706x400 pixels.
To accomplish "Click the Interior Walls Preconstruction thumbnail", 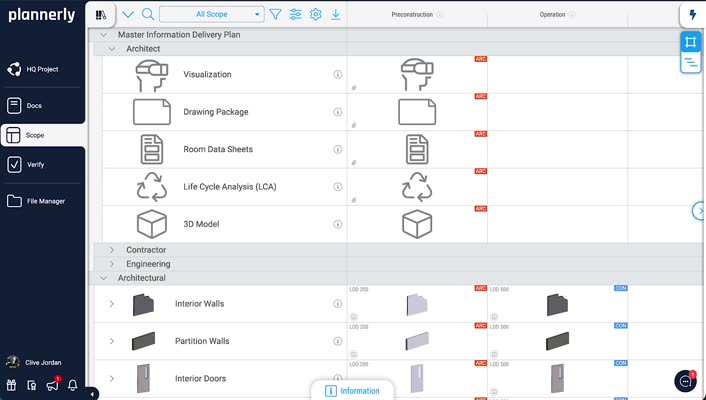I will pos(417,305).
